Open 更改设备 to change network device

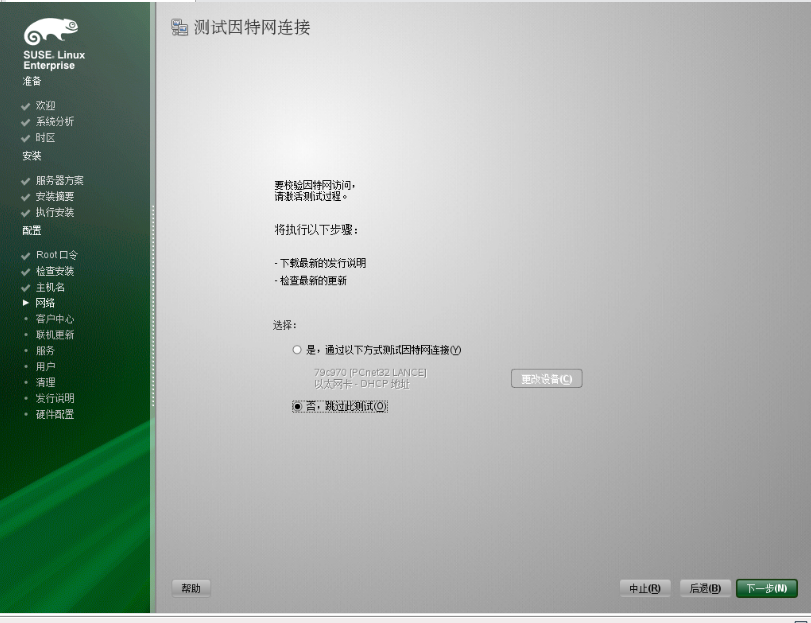549,378
